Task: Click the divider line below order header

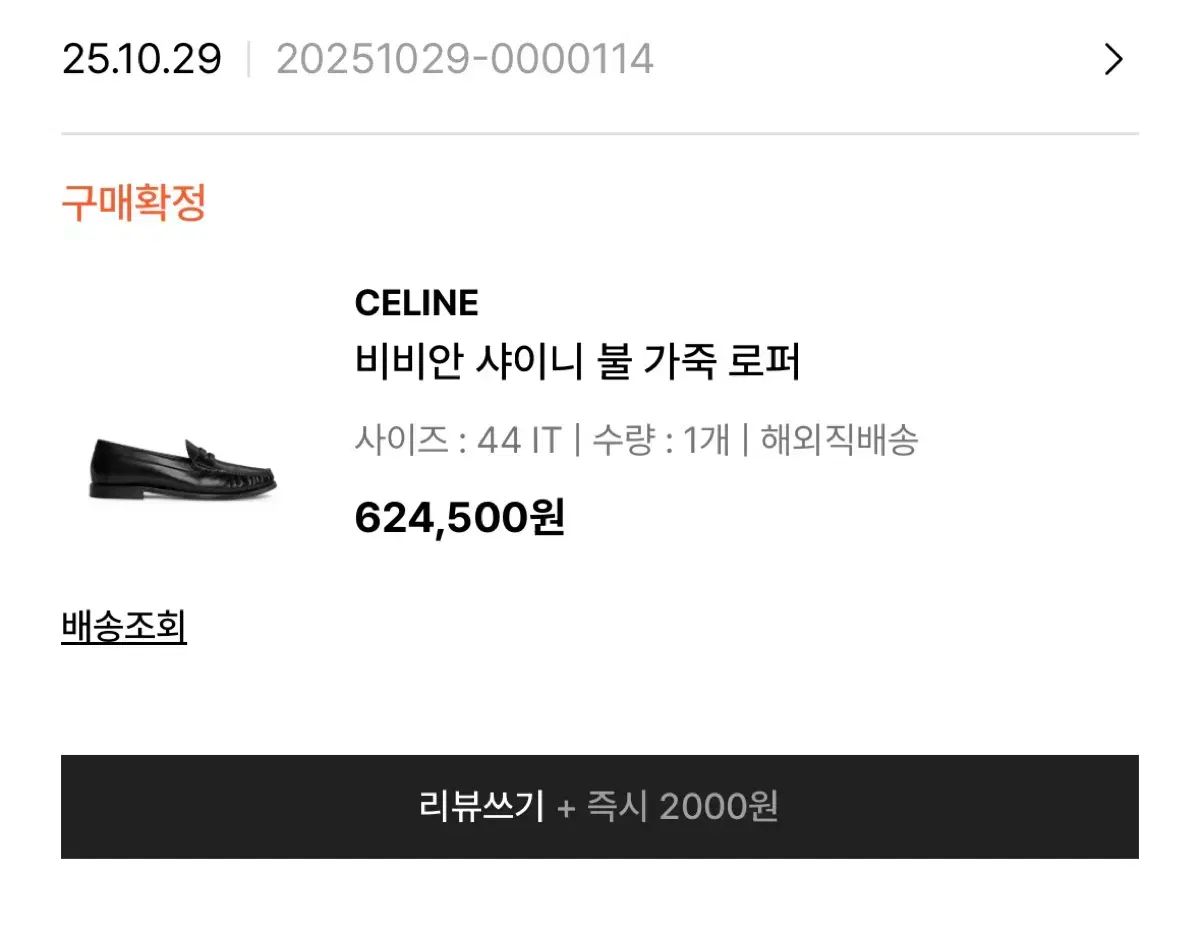Action: [x=600, y=133]
